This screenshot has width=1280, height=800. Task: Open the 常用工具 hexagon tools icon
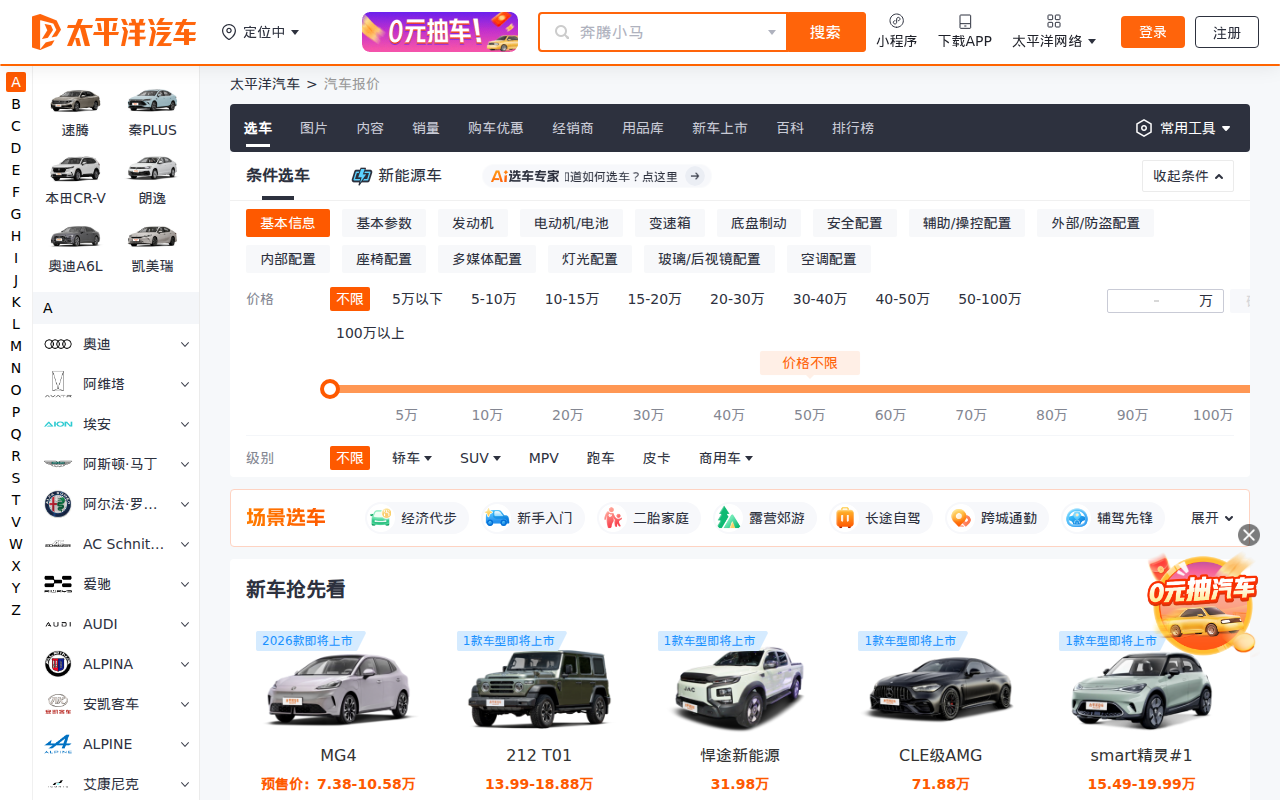1144,128
